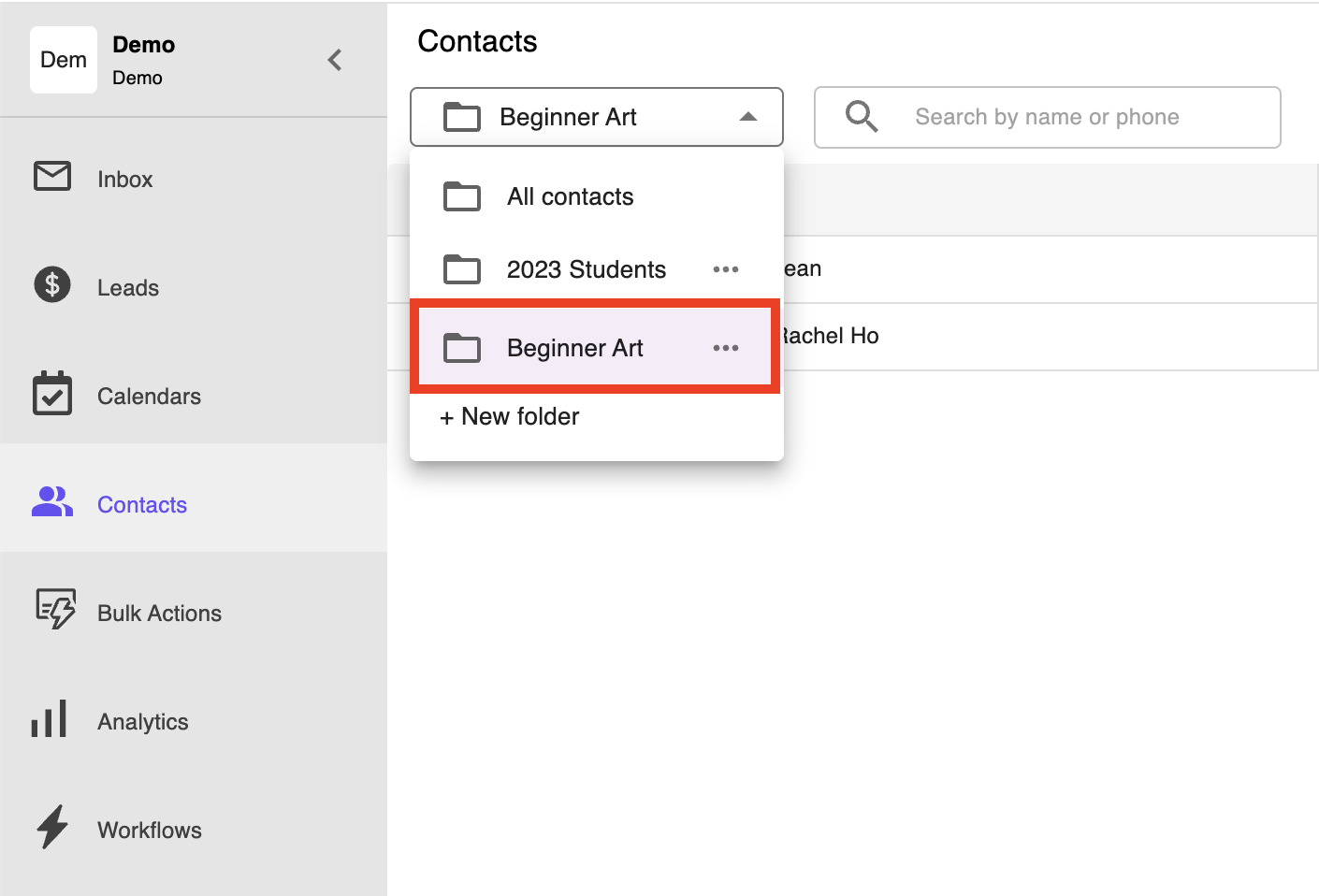1319x896 pixels.
Task: Collapse the left sidebar using the chevron
Action: click(x=334, y=59)
